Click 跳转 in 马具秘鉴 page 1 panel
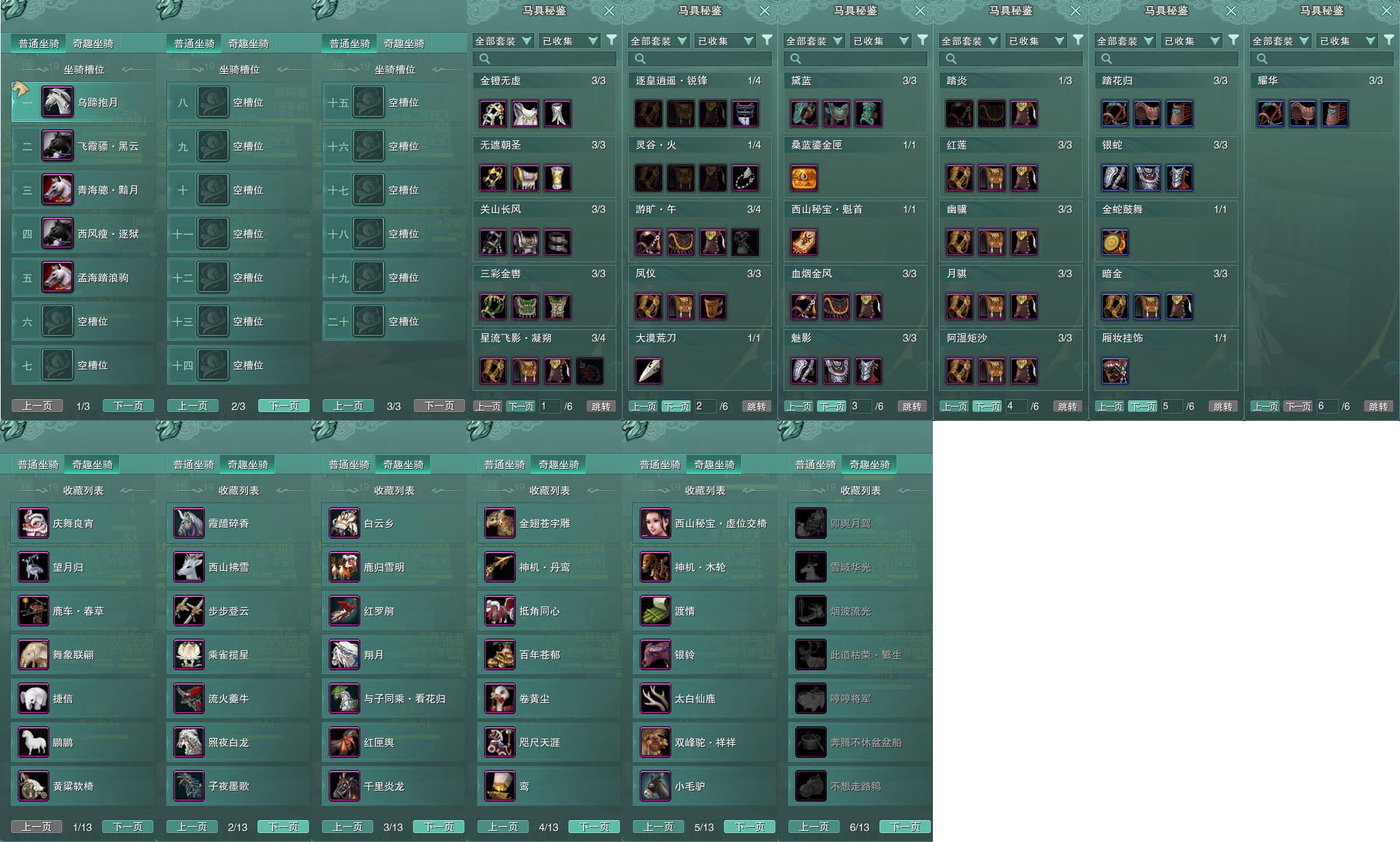The height and width of the screenshot is (842, 1400). 601,407
